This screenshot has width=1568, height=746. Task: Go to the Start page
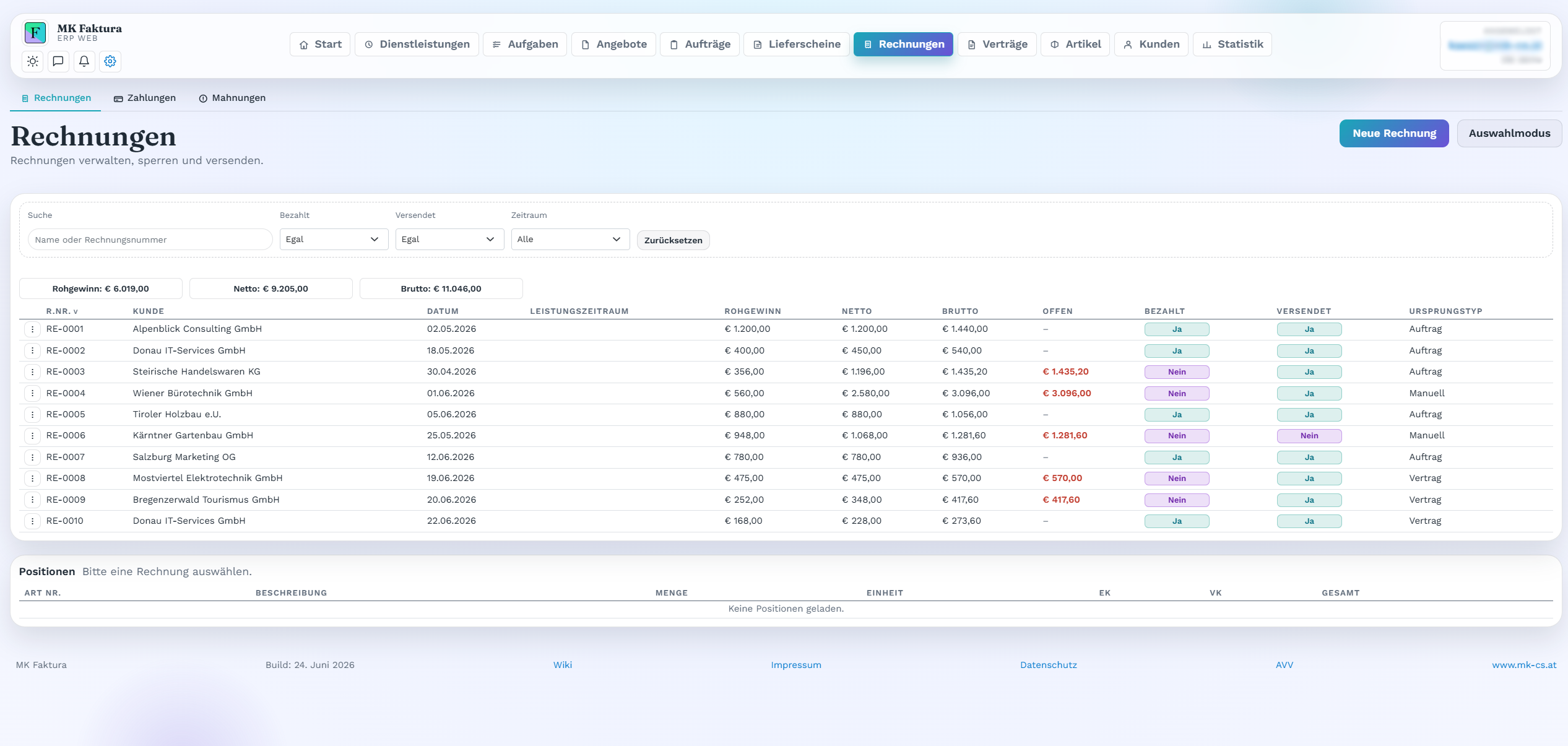pyautogui.click(x=320, y=45)
